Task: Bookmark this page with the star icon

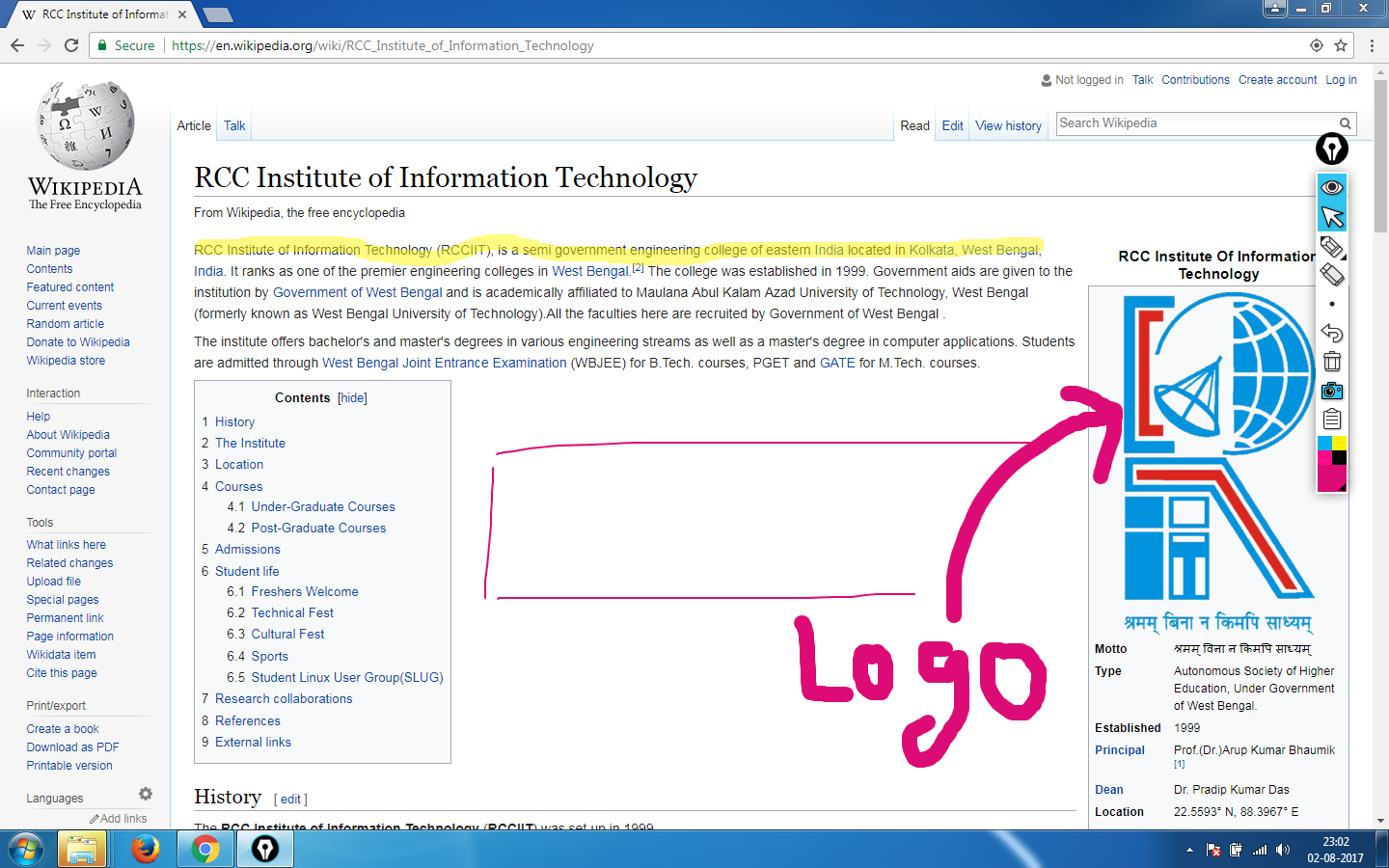Action: (1341, 45)
